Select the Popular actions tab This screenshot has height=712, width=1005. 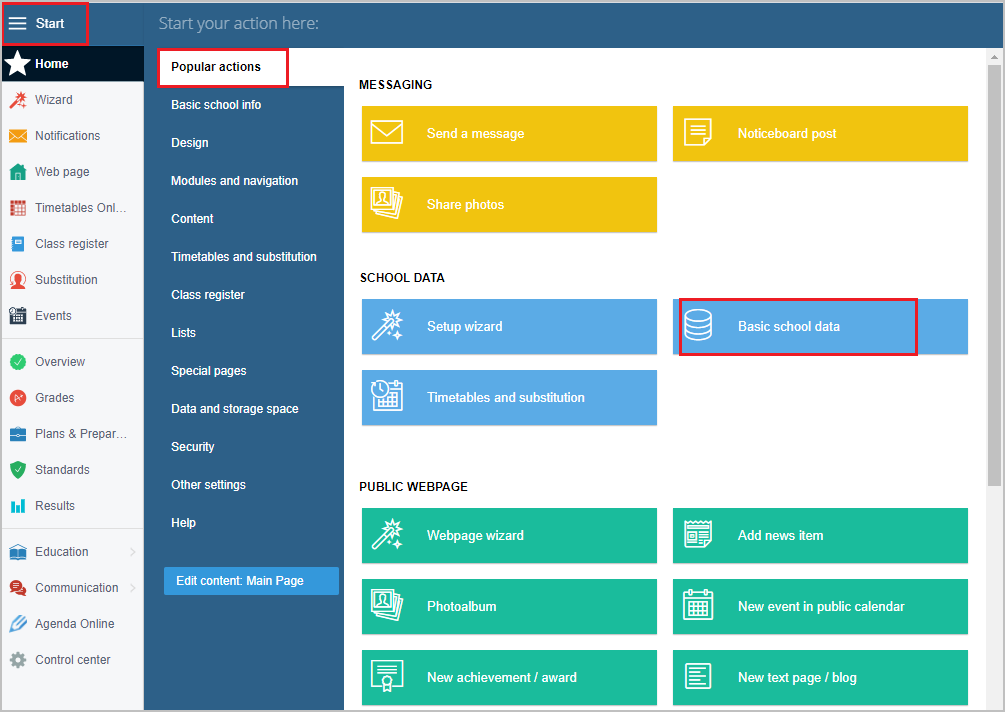(x=223, y=67)
